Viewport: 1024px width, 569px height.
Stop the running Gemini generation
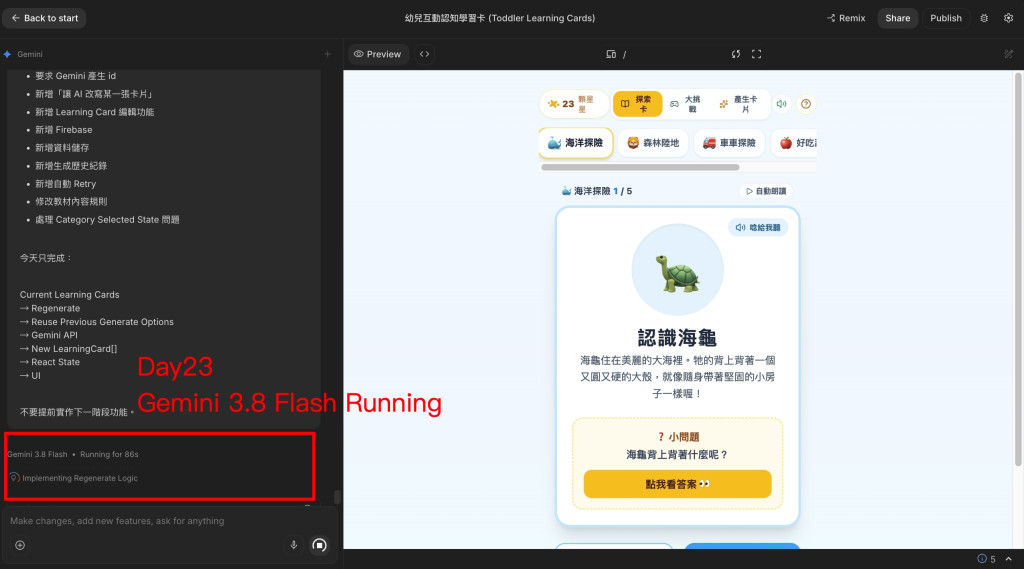319,545
